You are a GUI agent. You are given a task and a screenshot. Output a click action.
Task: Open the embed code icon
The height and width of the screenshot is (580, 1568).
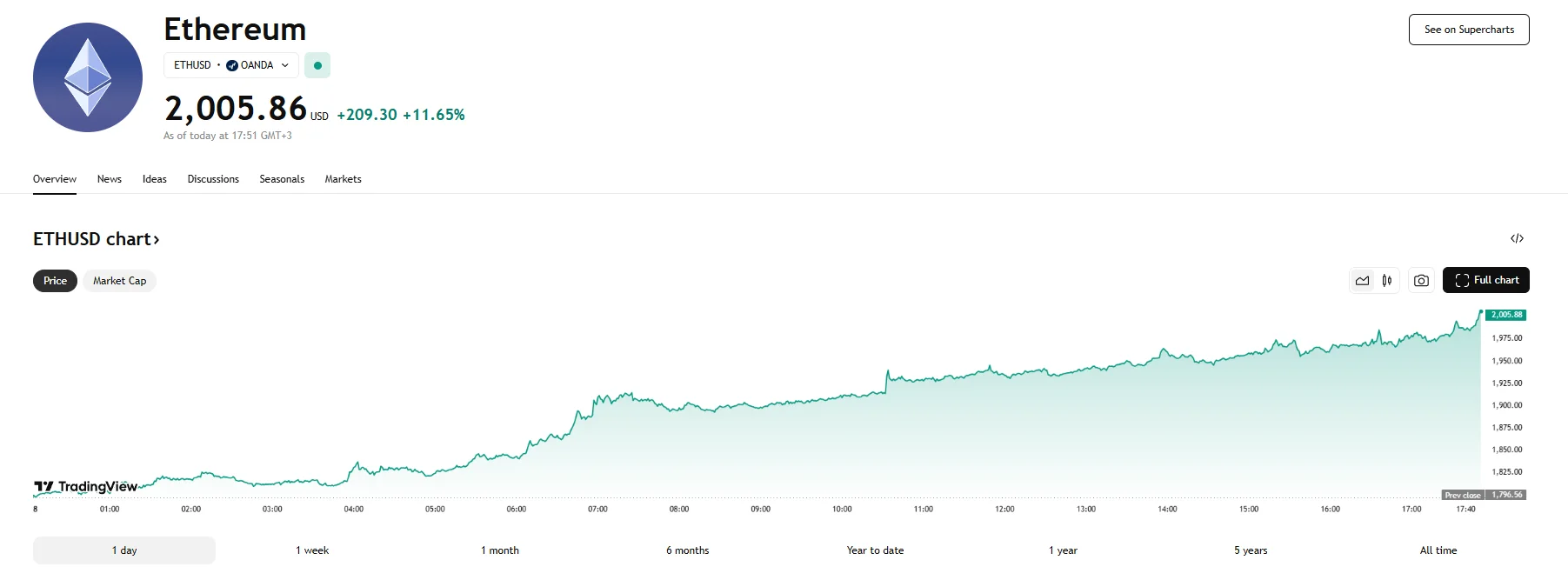pos(1517,238)
